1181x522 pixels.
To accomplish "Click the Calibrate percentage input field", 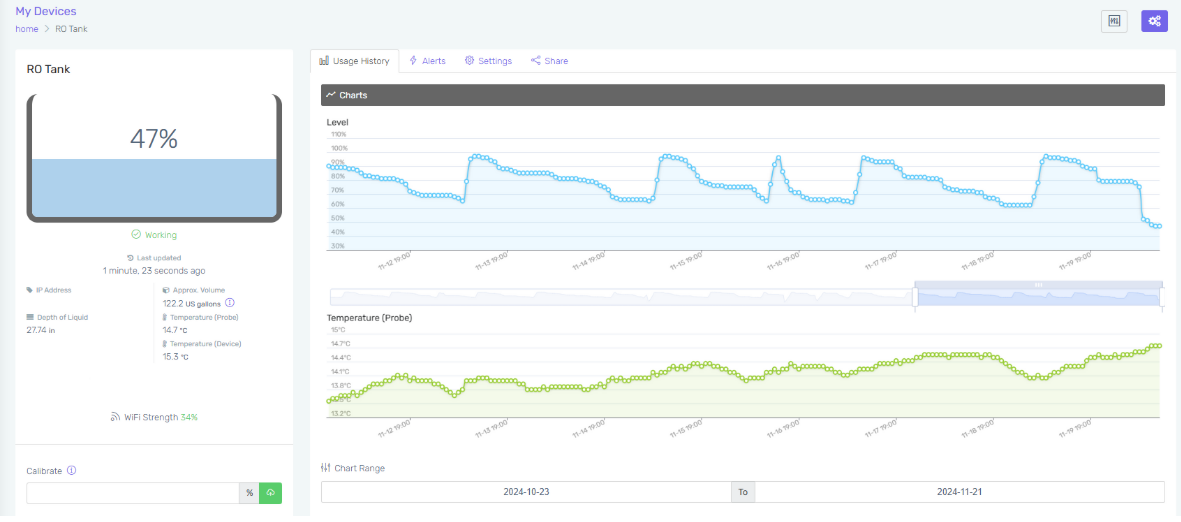I will [133, 493].
